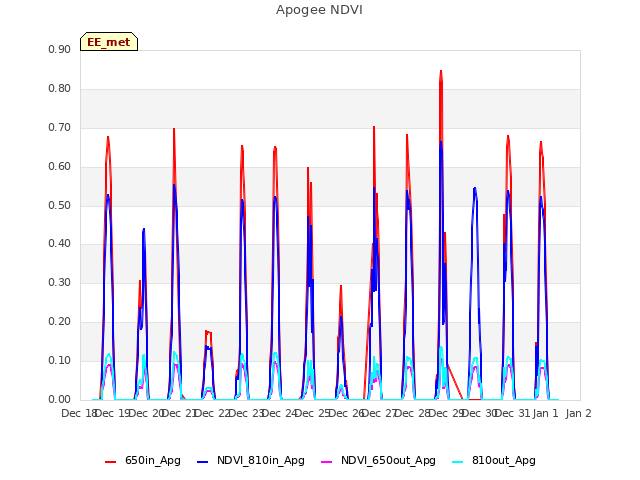Viewport: 640px width, 480px height.
Task: Click the blue NDVI_810in_Apg legend swatch
Action: click(202, 462)
